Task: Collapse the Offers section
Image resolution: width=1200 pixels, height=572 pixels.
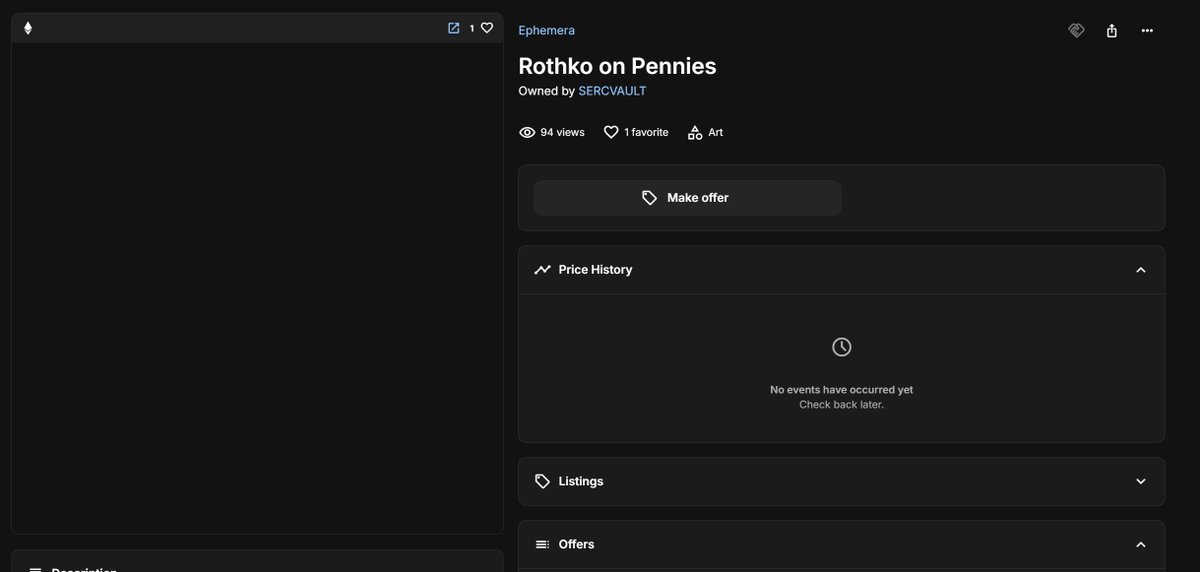Action: coord(1141,544)
